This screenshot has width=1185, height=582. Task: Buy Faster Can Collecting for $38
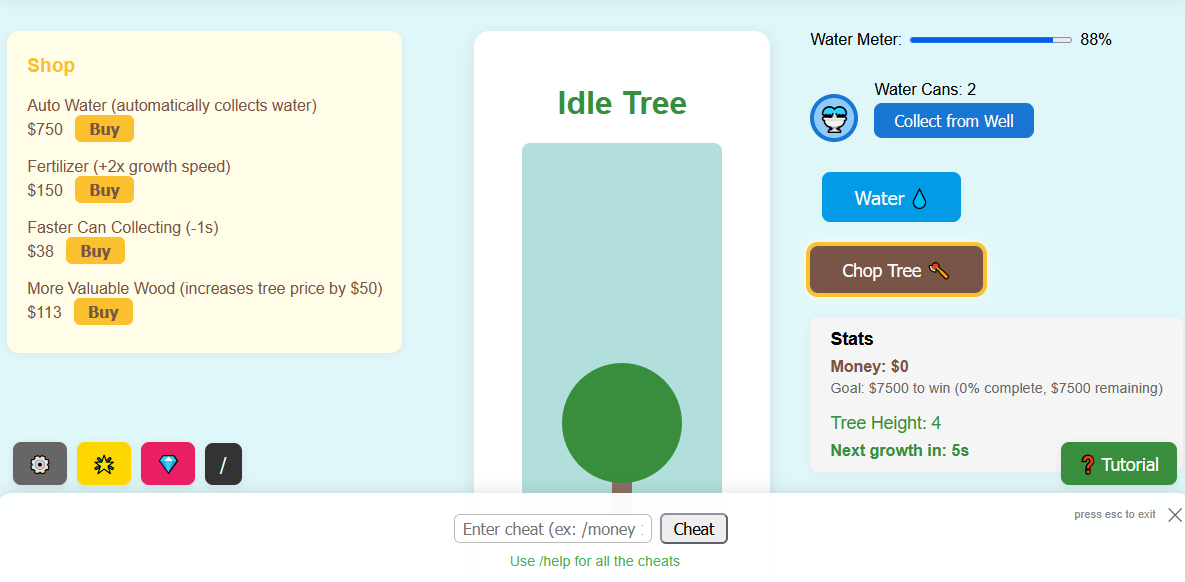(95, 251)
